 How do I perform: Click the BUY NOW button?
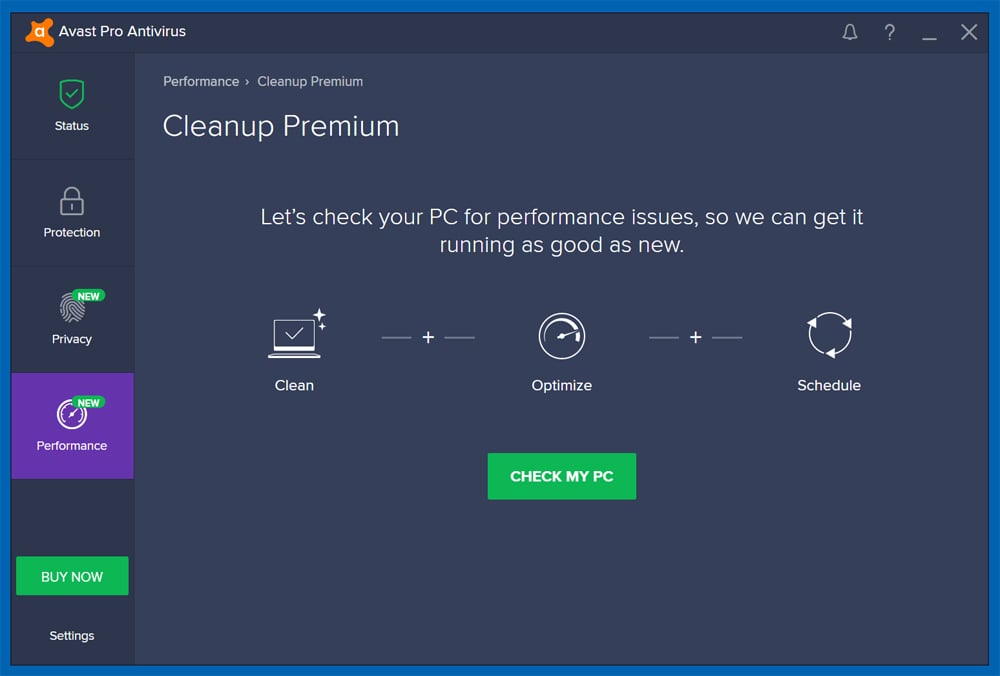(72, 576)
